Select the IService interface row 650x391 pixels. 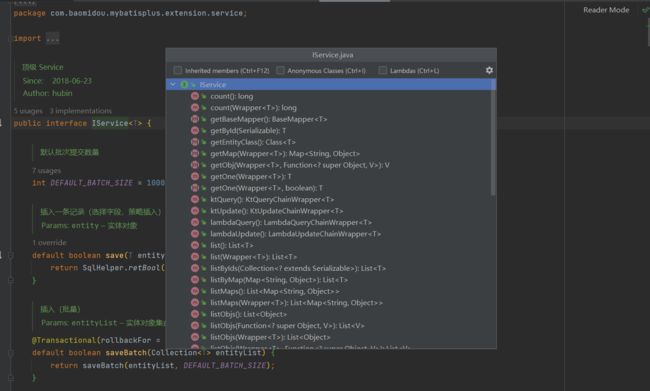coord(330,85)
